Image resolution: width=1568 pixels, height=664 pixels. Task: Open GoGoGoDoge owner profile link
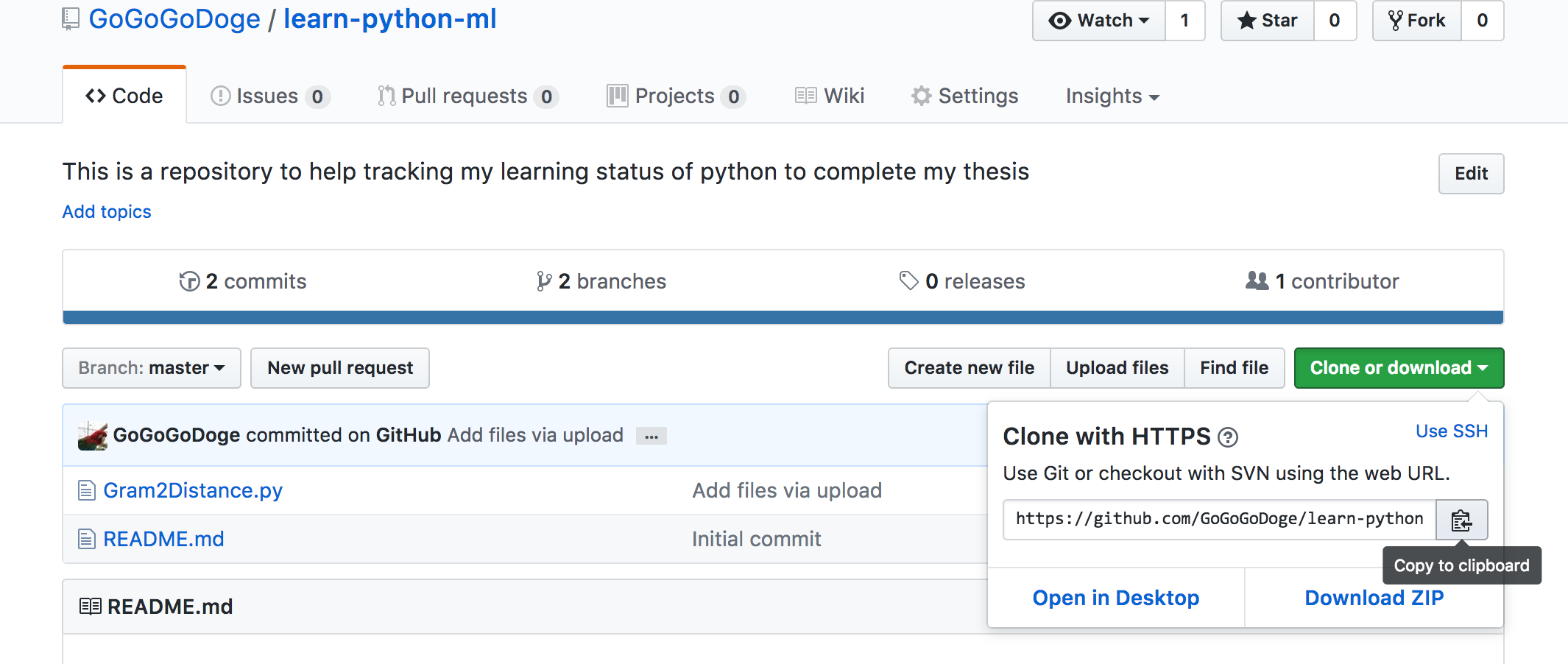pyautogui.click(x=174, y=19)
